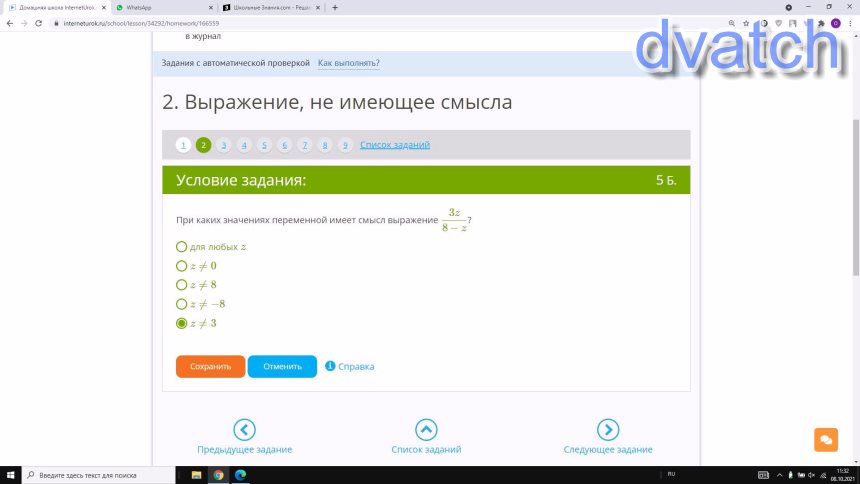The height and width of the screenshot is (484, 860).
Task: Open Windows Start menu
Action: pyautogui.click(x=9, y=475)
